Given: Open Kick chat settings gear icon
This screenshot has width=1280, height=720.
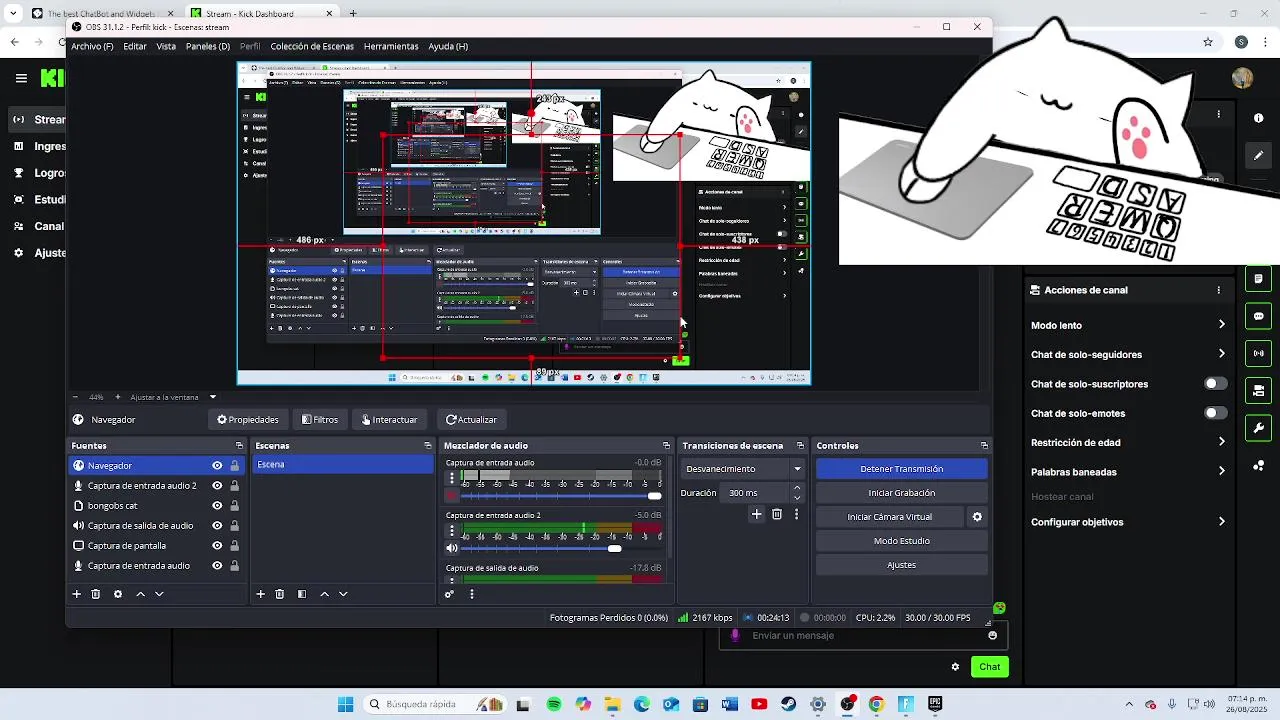Looking at the screenshot, I should click(x=955, y=667).
